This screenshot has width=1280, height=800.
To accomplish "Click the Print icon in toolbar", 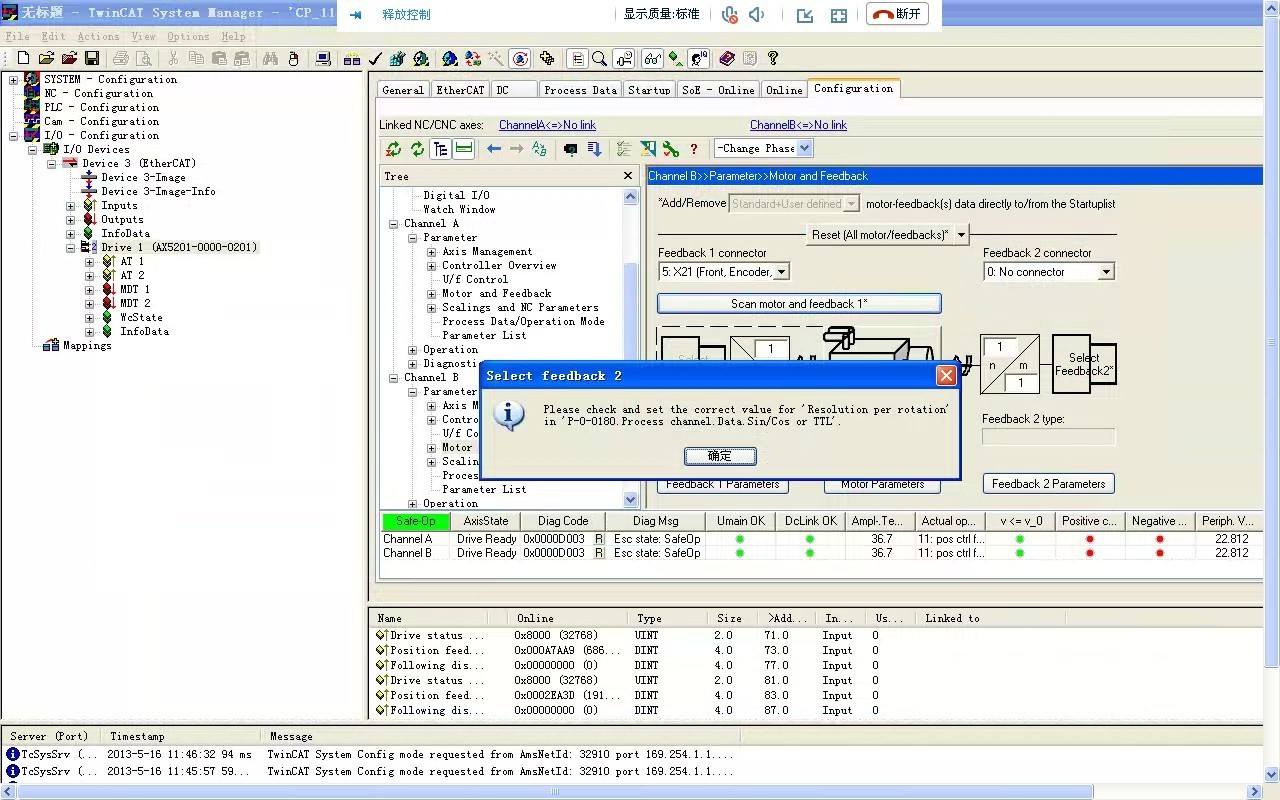I will tap(120, 59).
